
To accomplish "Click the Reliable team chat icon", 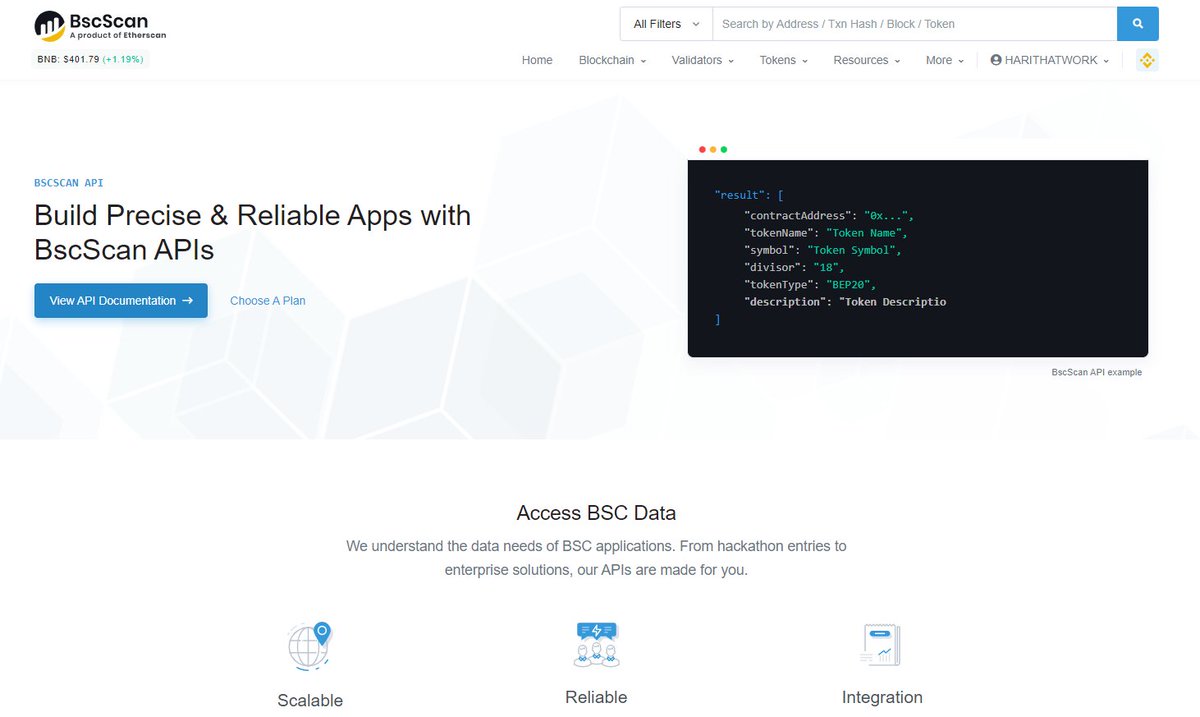I will [596, 644].
